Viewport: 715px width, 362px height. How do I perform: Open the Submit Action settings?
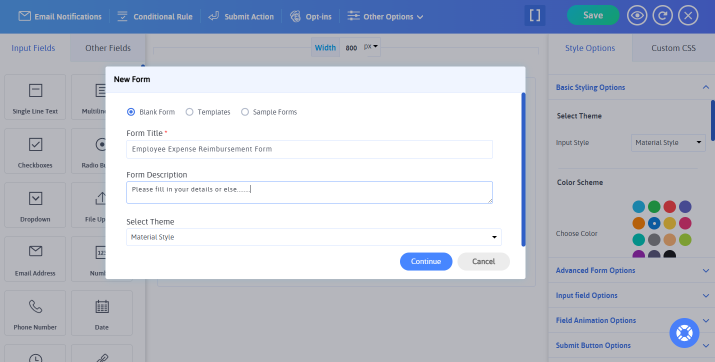(x=241, y=16)
